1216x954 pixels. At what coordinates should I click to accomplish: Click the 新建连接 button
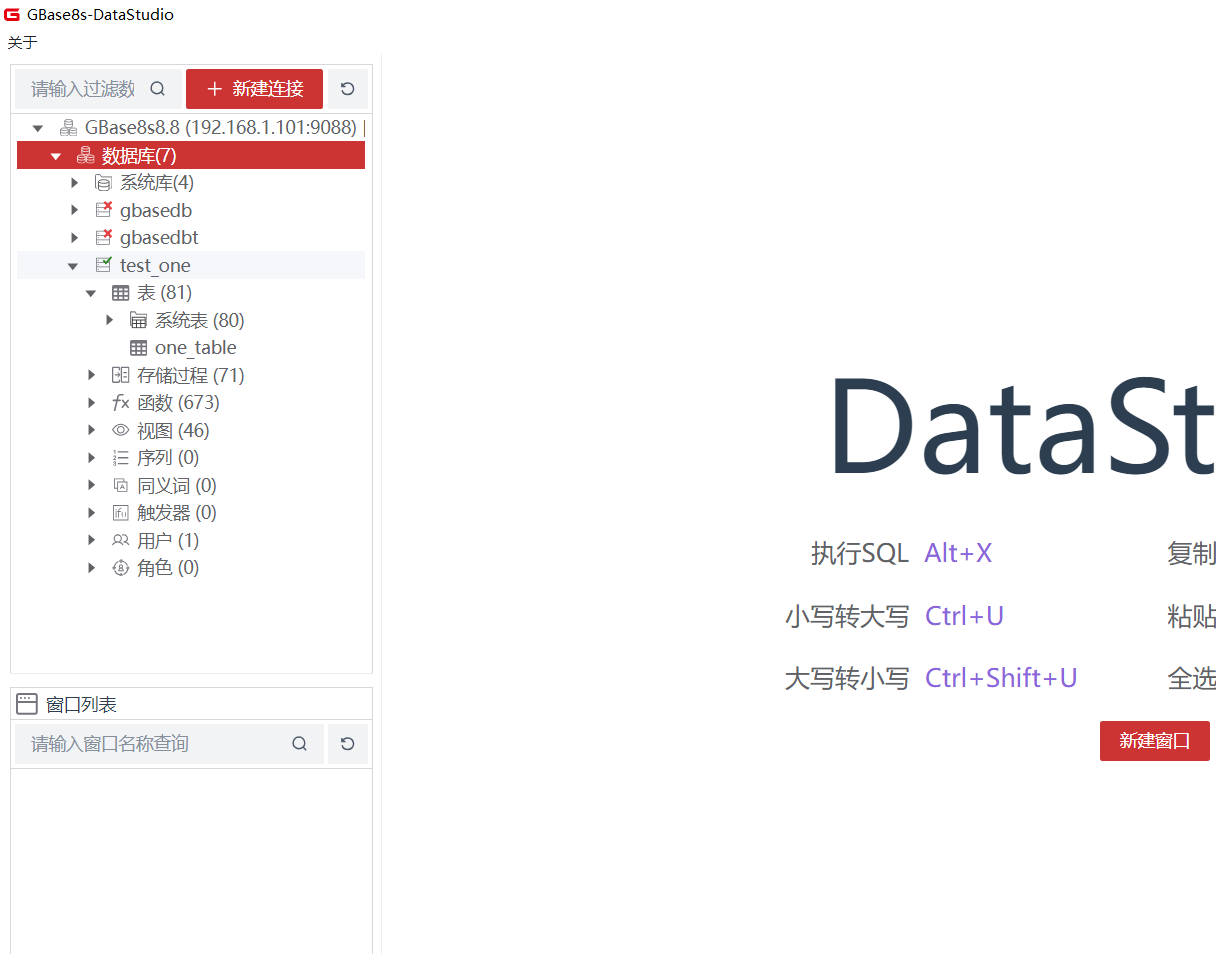254,89
